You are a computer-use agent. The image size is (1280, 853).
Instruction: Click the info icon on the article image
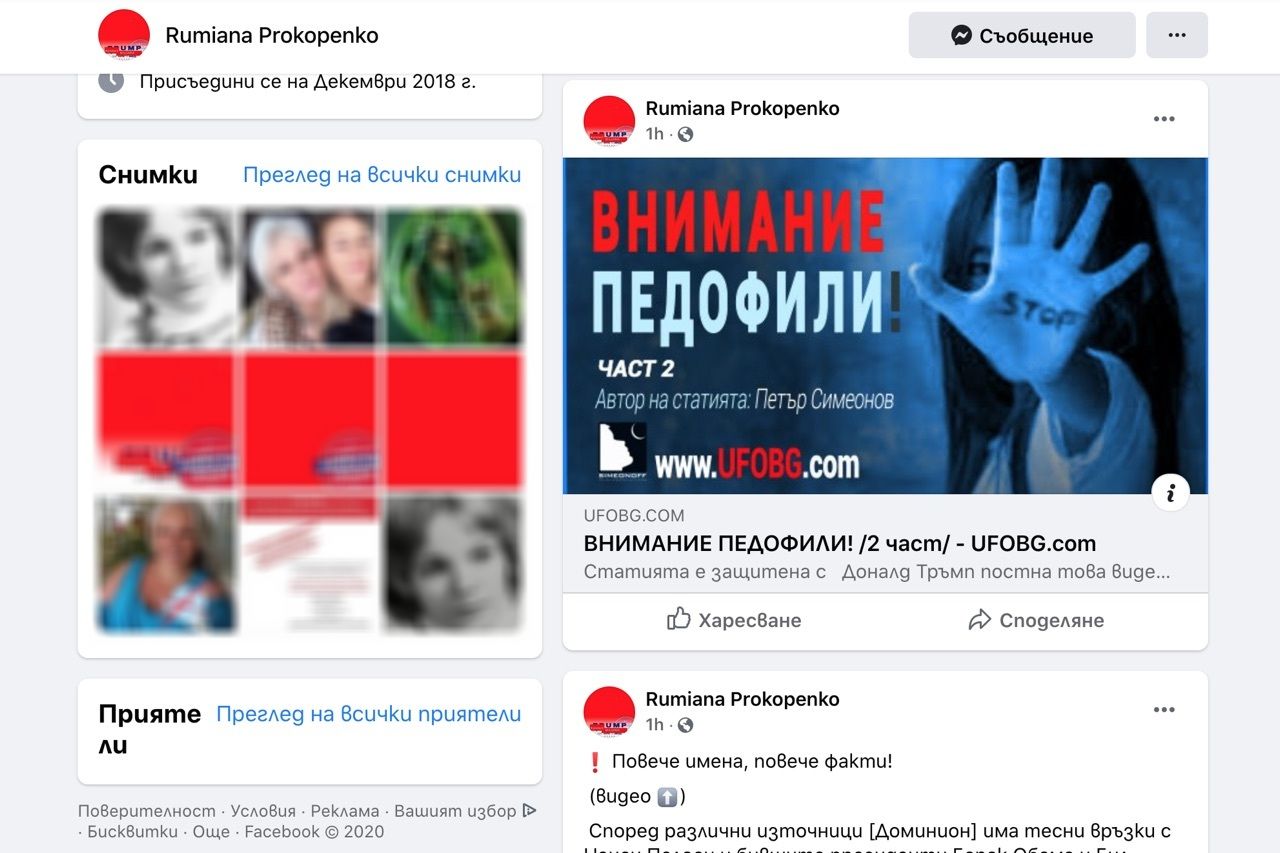(x=1170, y=492)
